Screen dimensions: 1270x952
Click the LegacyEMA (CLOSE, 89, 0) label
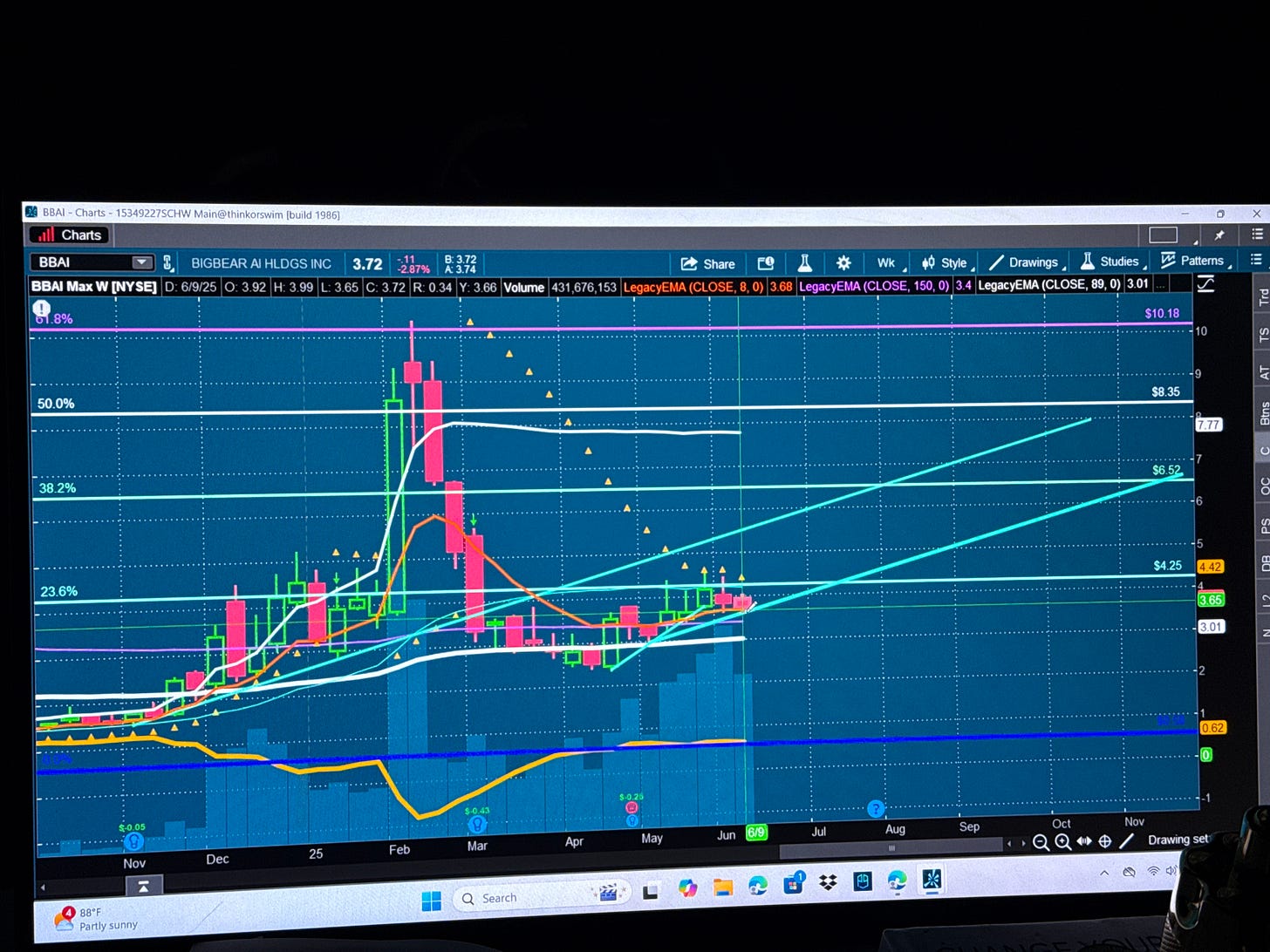tap(1048, 285)
